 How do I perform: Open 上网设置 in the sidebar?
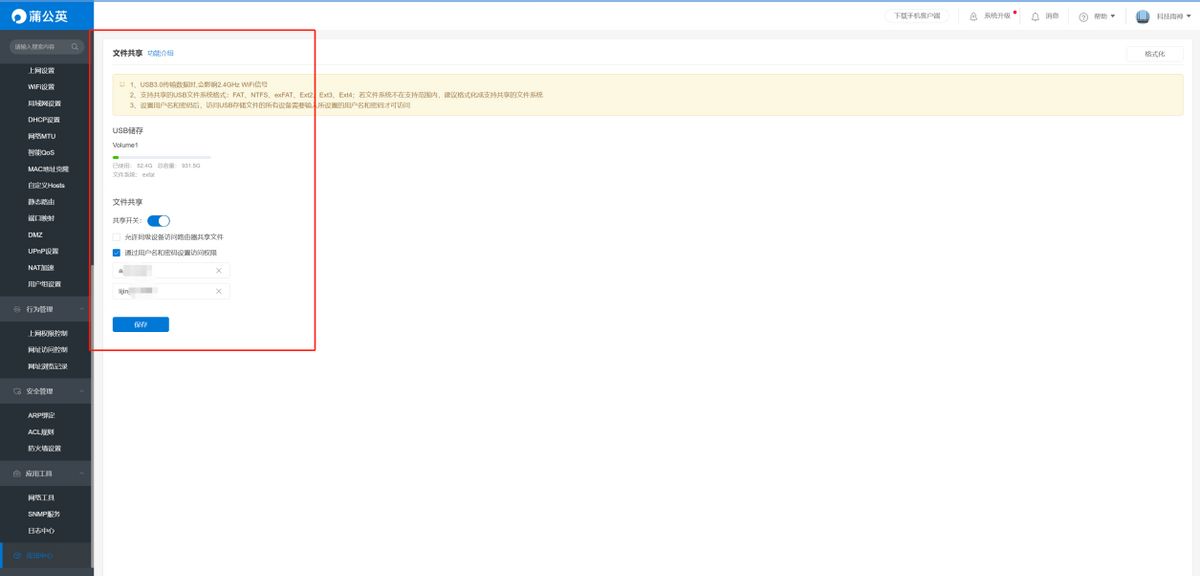(x=42, y=71)
